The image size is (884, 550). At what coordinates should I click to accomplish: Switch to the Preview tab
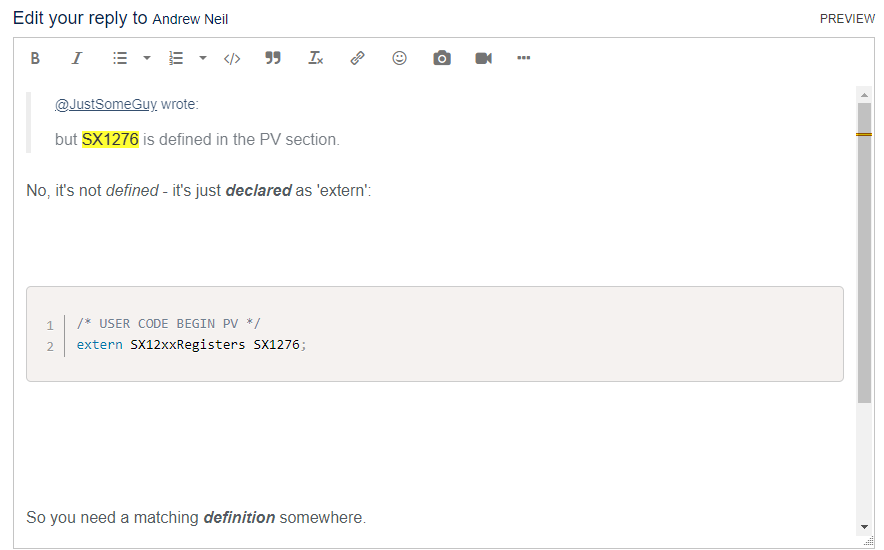click(847, 19)
